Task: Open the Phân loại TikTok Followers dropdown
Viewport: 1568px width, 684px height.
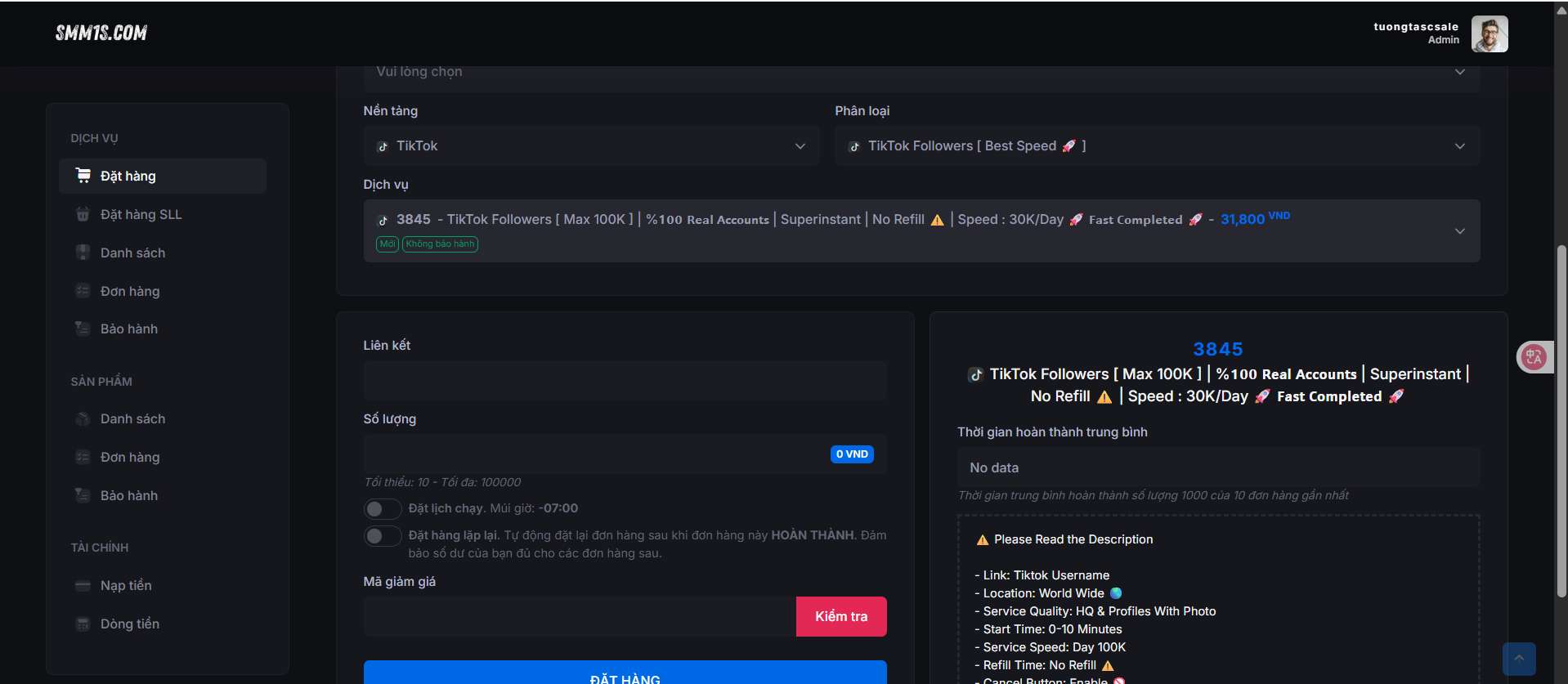Action: point(1157,145)
